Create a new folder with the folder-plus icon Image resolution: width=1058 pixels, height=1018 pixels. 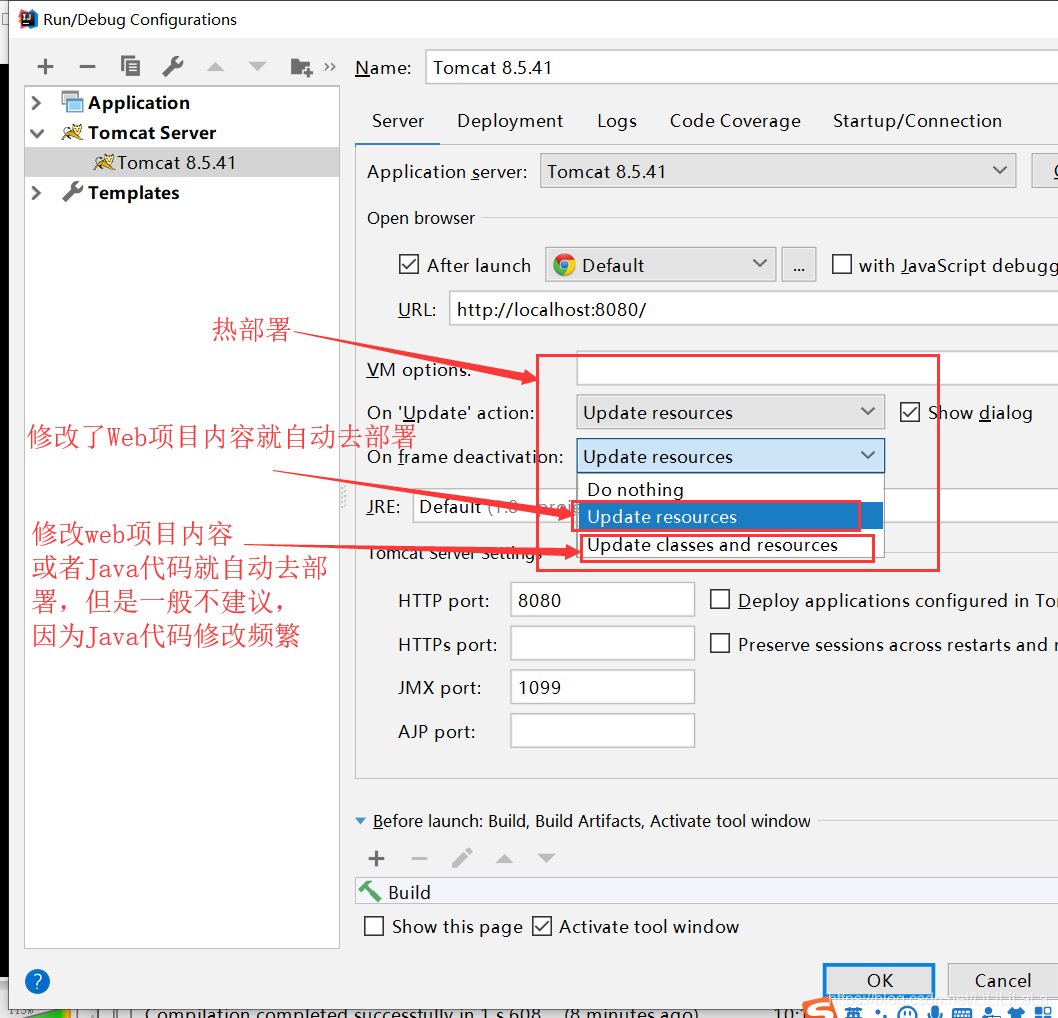(x=301, y=67)
